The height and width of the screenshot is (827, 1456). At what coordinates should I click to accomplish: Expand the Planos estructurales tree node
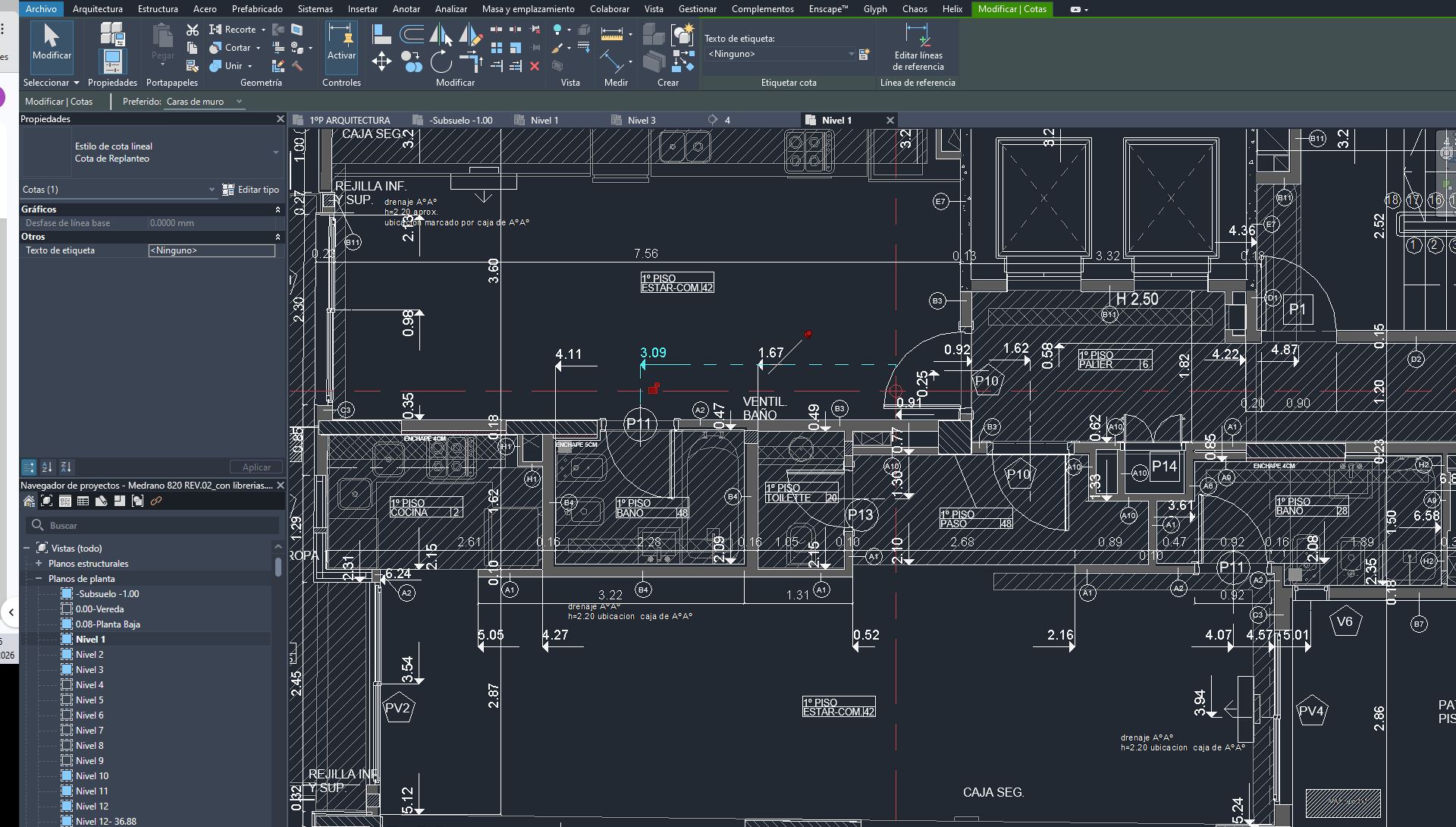[39, 564]
